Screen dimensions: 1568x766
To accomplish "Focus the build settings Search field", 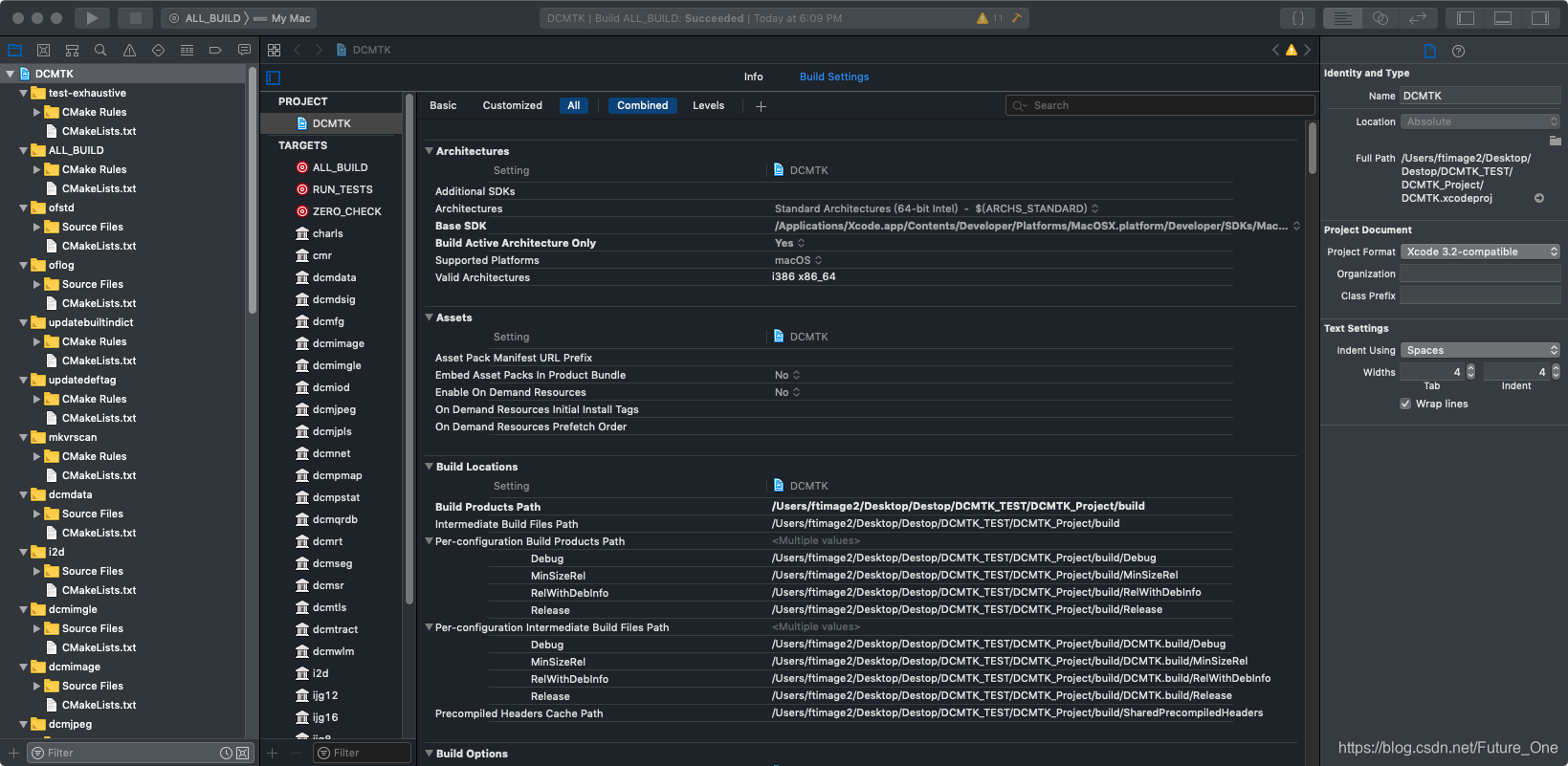I will tap(1159, 105).
